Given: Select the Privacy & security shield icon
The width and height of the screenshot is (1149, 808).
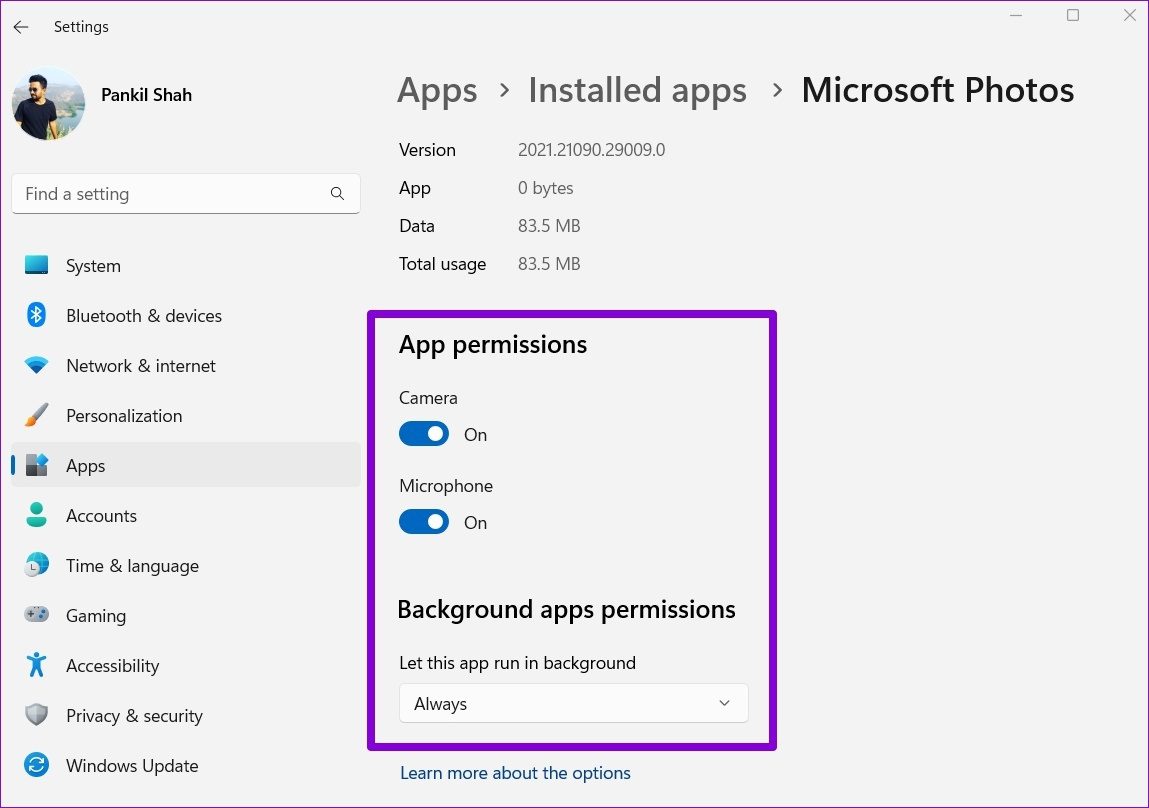Looking at the screenshot, I should click(x=36, y=715).
